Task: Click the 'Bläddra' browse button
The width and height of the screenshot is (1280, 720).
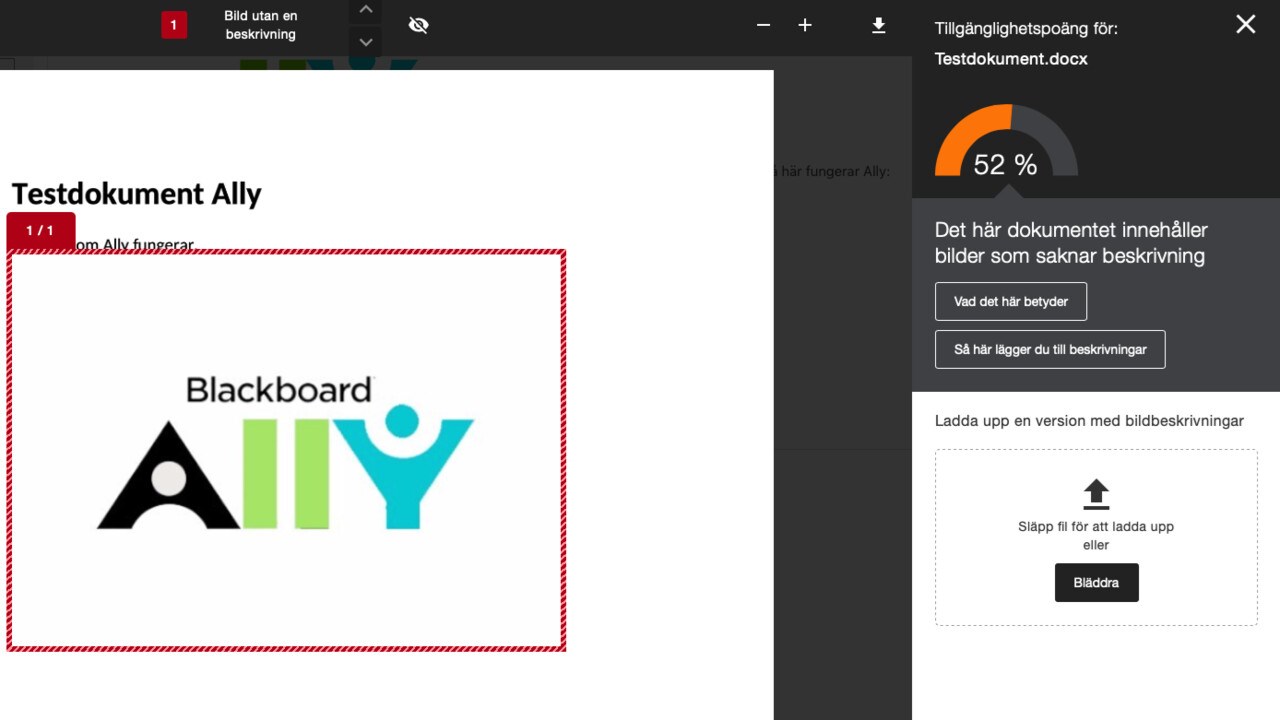Action: click(1096, 583)
